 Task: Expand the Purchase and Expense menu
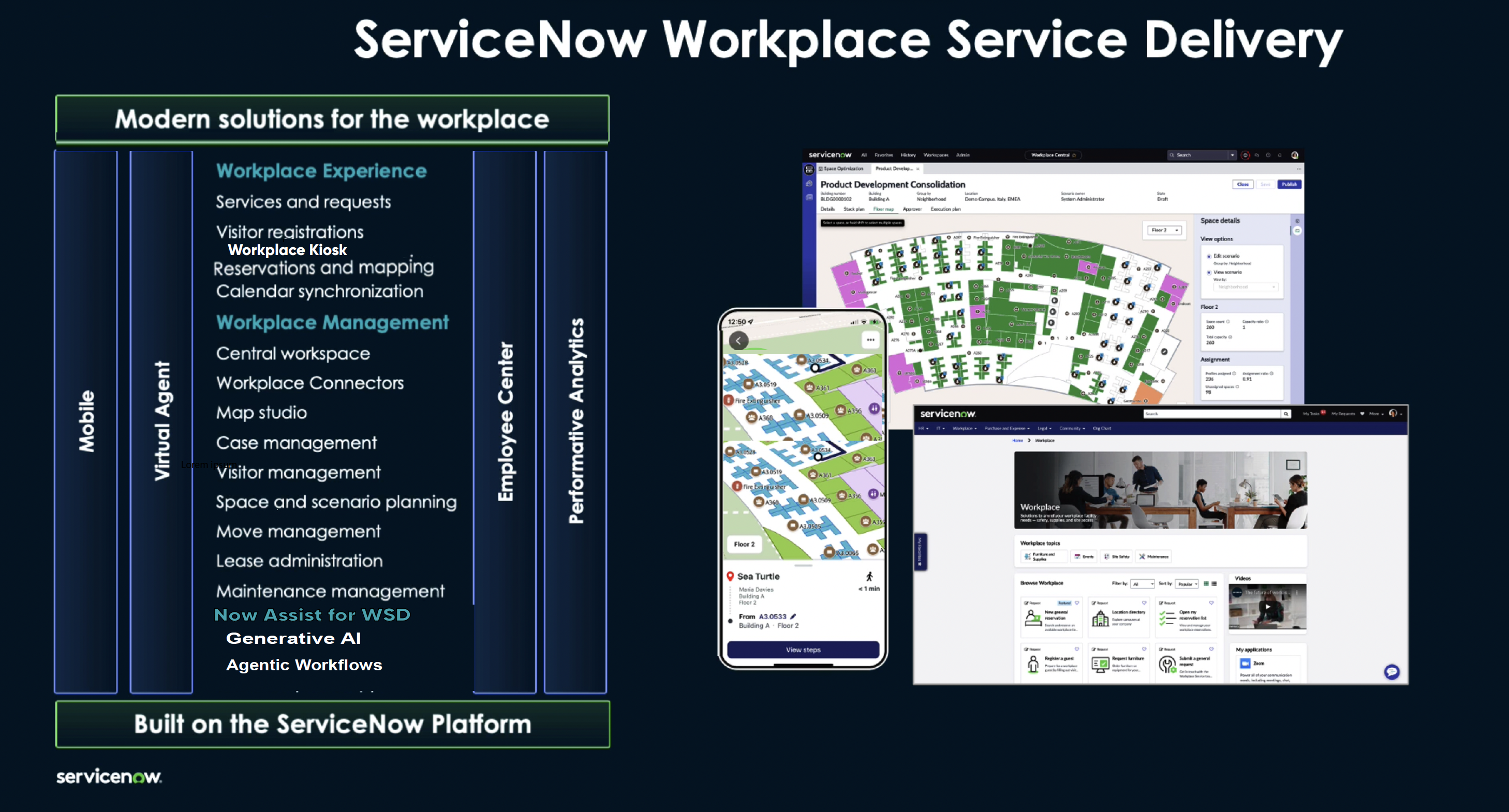1007,429
